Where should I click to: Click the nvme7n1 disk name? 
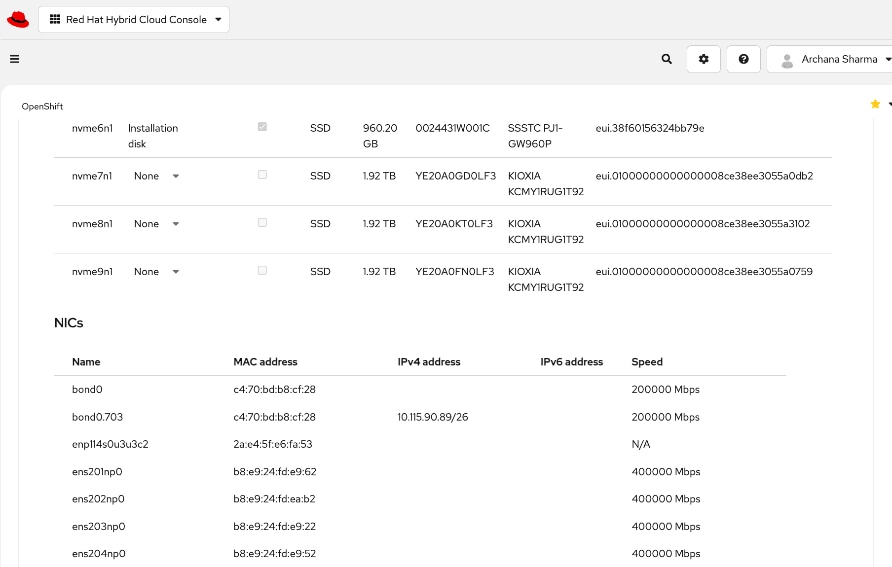(92, 176)
